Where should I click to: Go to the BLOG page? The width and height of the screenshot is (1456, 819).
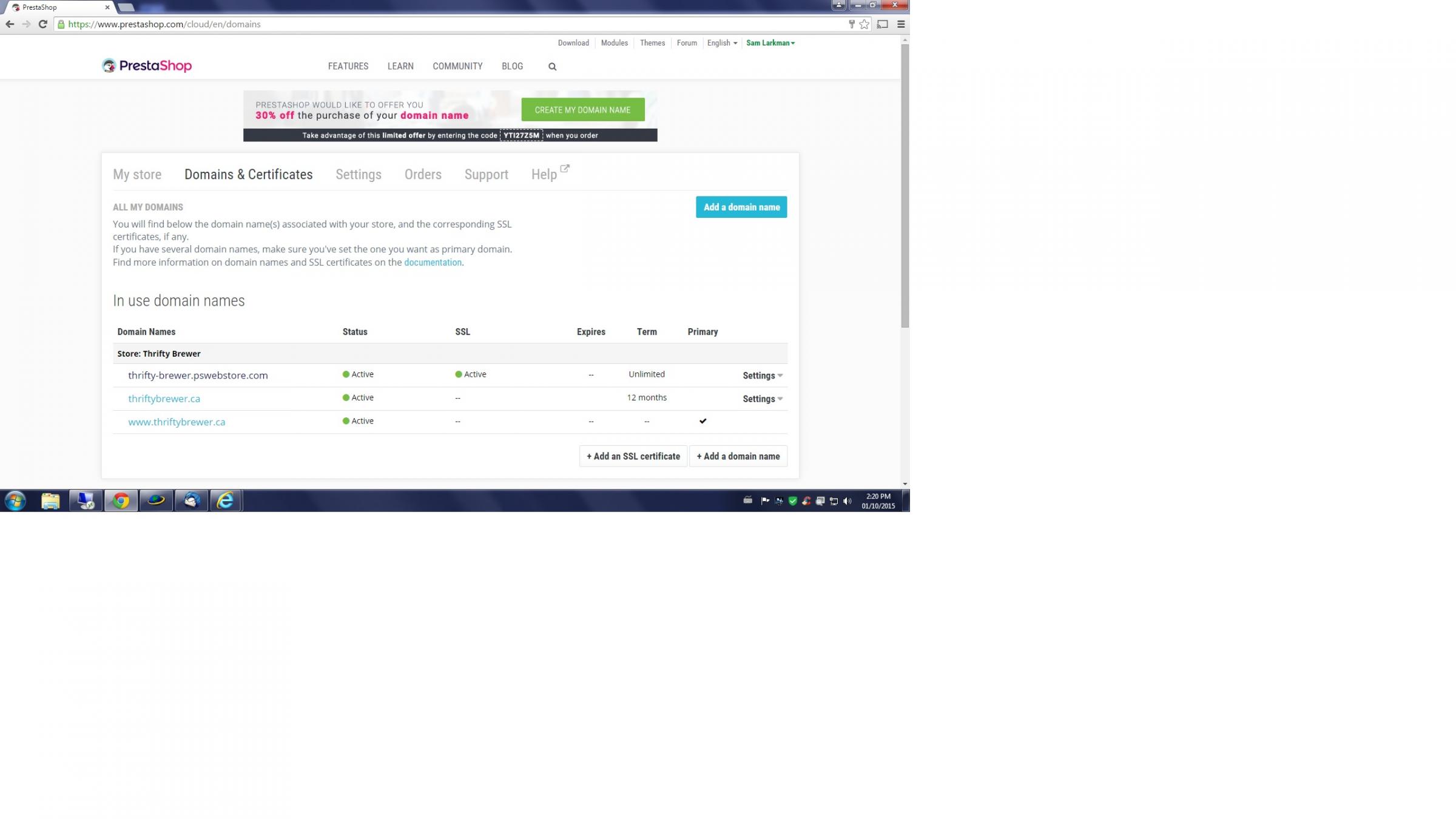coord(512,66)
